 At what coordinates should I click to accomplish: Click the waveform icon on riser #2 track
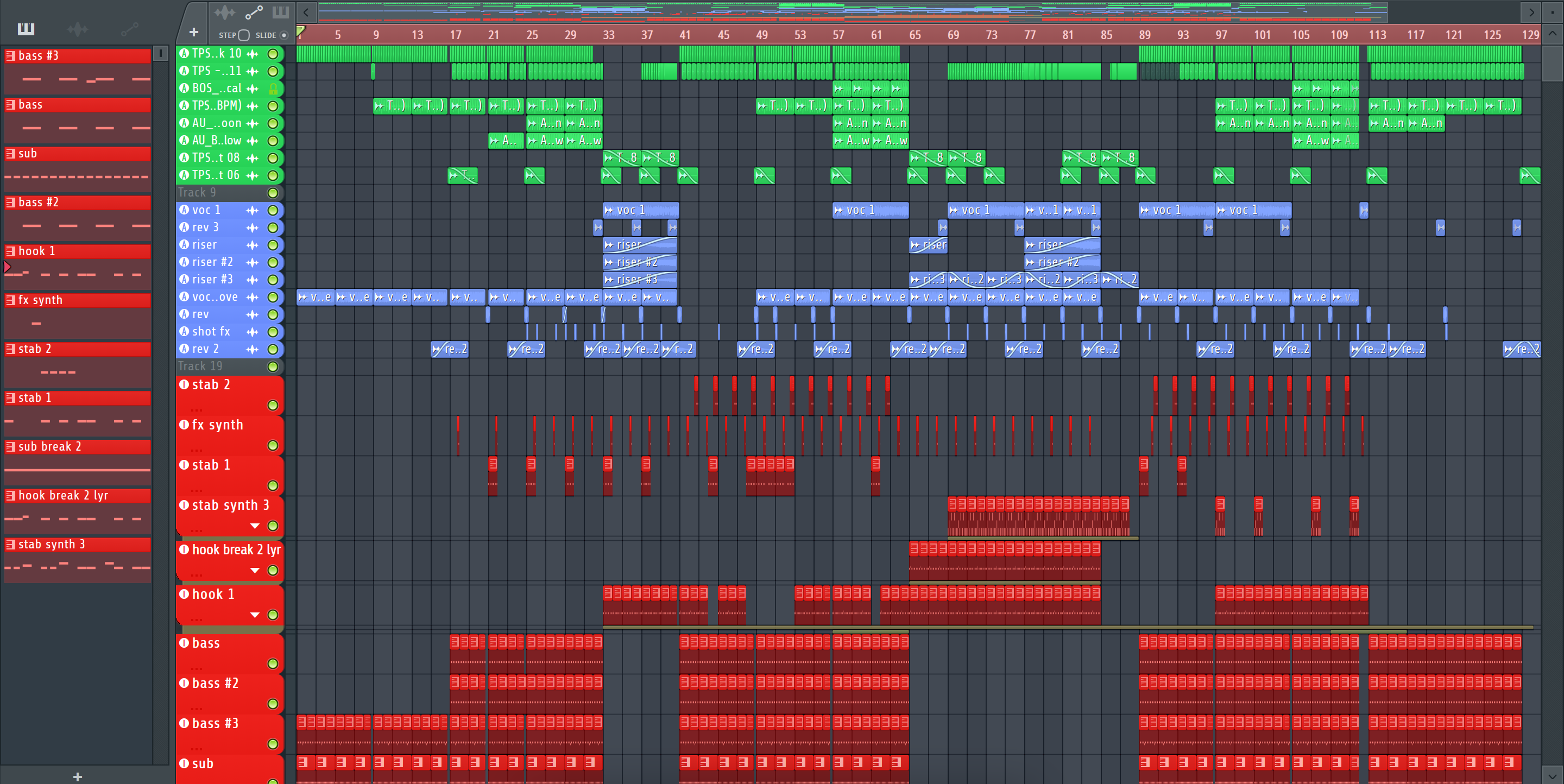252,262
